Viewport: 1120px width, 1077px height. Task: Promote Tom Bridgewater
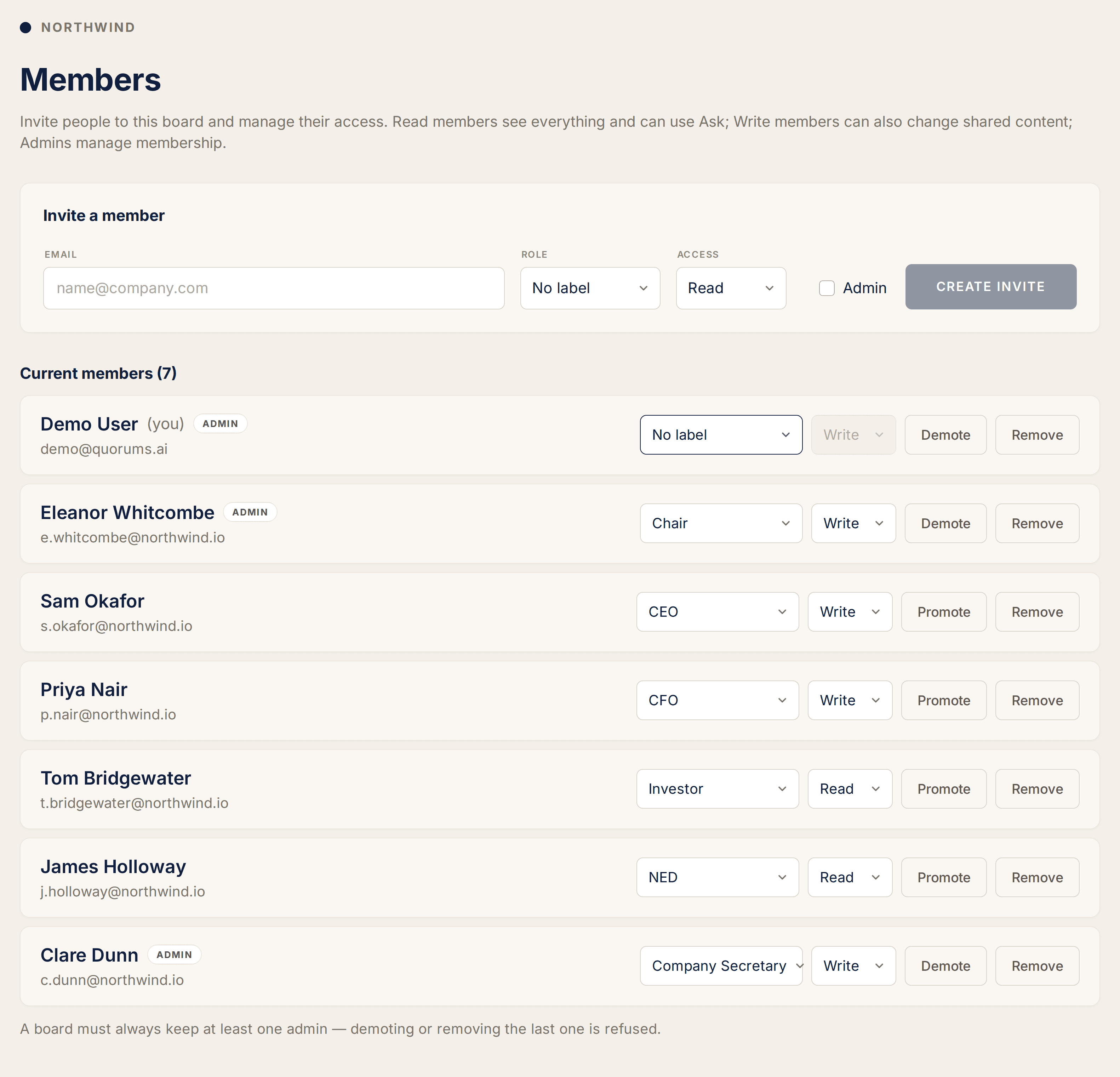pos(944,789)
